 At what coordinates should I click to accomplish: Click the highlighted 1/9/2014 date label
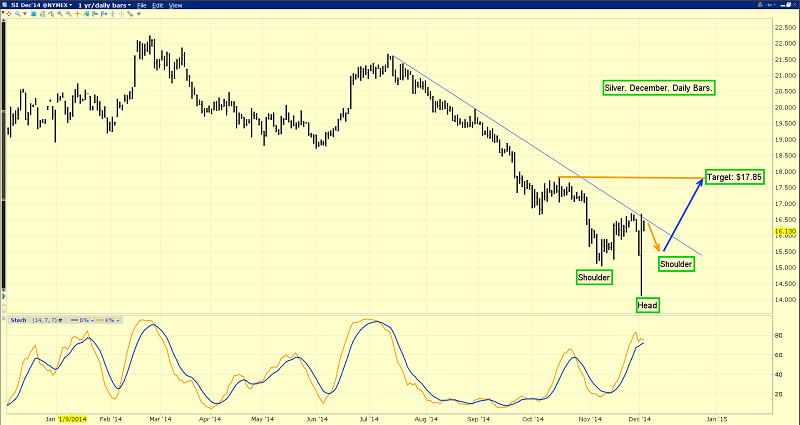tap(71, 419)
